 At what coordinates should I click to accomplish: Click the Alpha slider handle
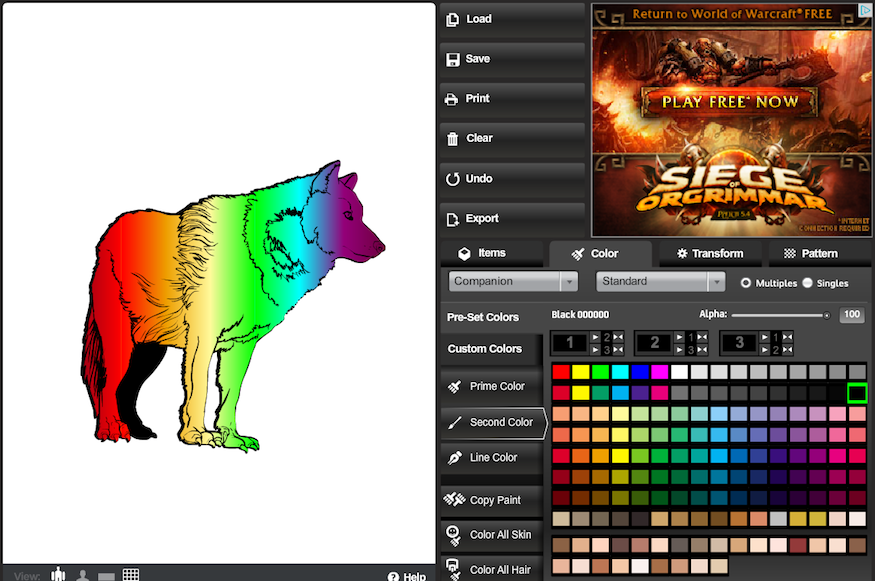pyautogui.click(x=826, y=315)
